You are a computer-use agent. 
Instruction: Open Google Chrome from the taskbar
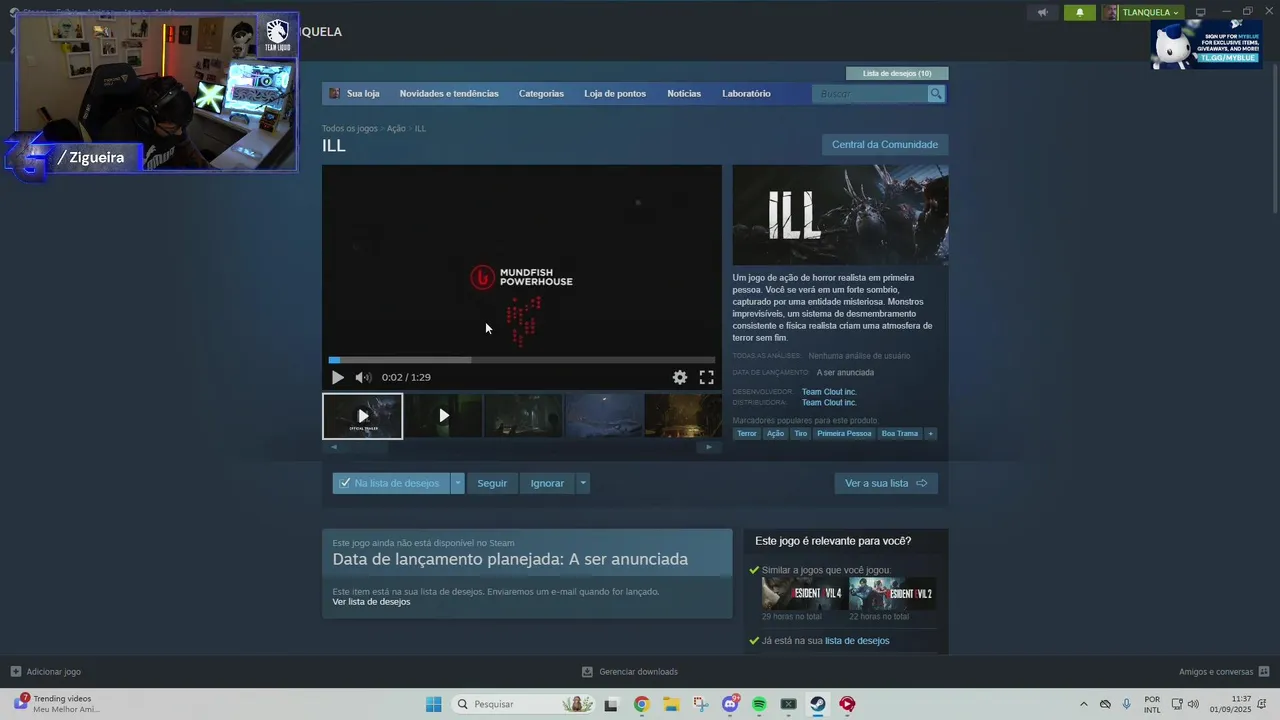click(642, 704)
